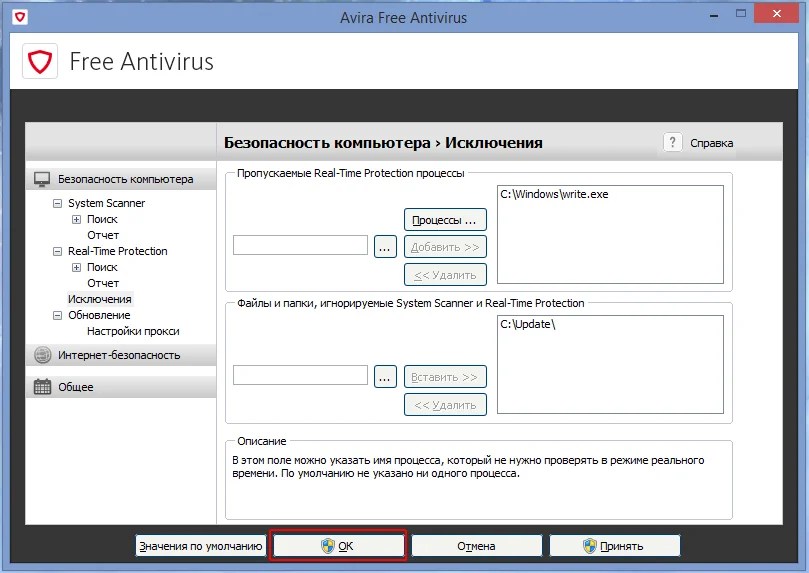The image size is (809, 573).
Task: Click the Принять apply button
Action: pos(614,546)
